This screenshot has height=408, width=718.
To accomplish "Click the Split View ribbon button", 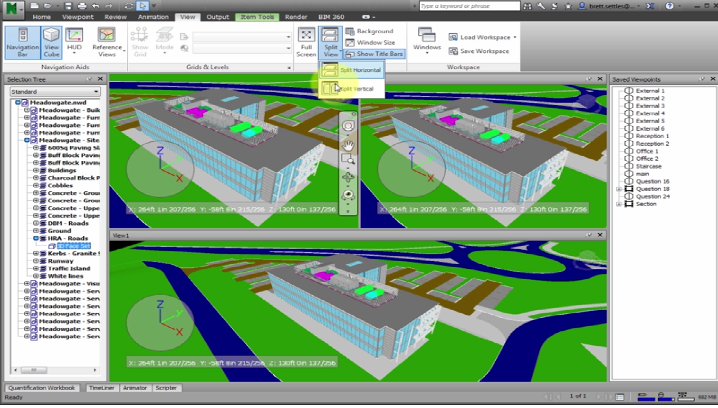I will (x=331, y=42).
